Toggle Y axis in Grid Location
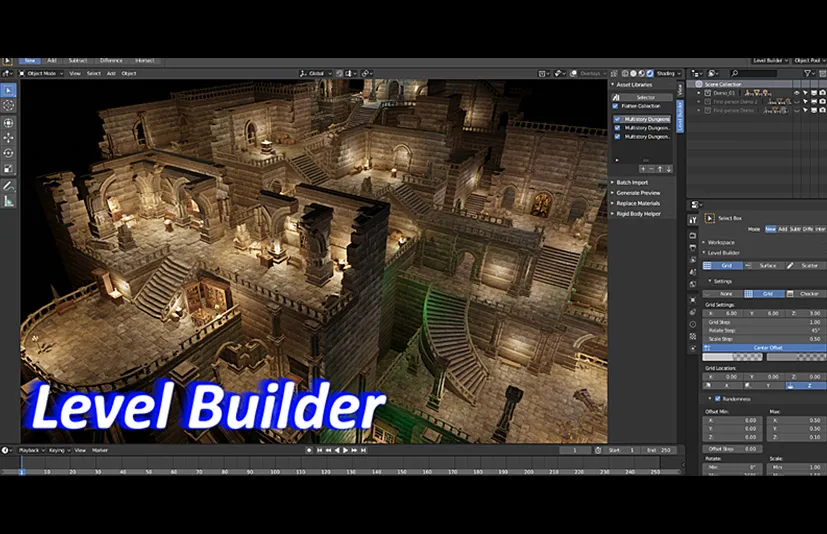Screen dimensions: 827x534 [x=764, y=386]
